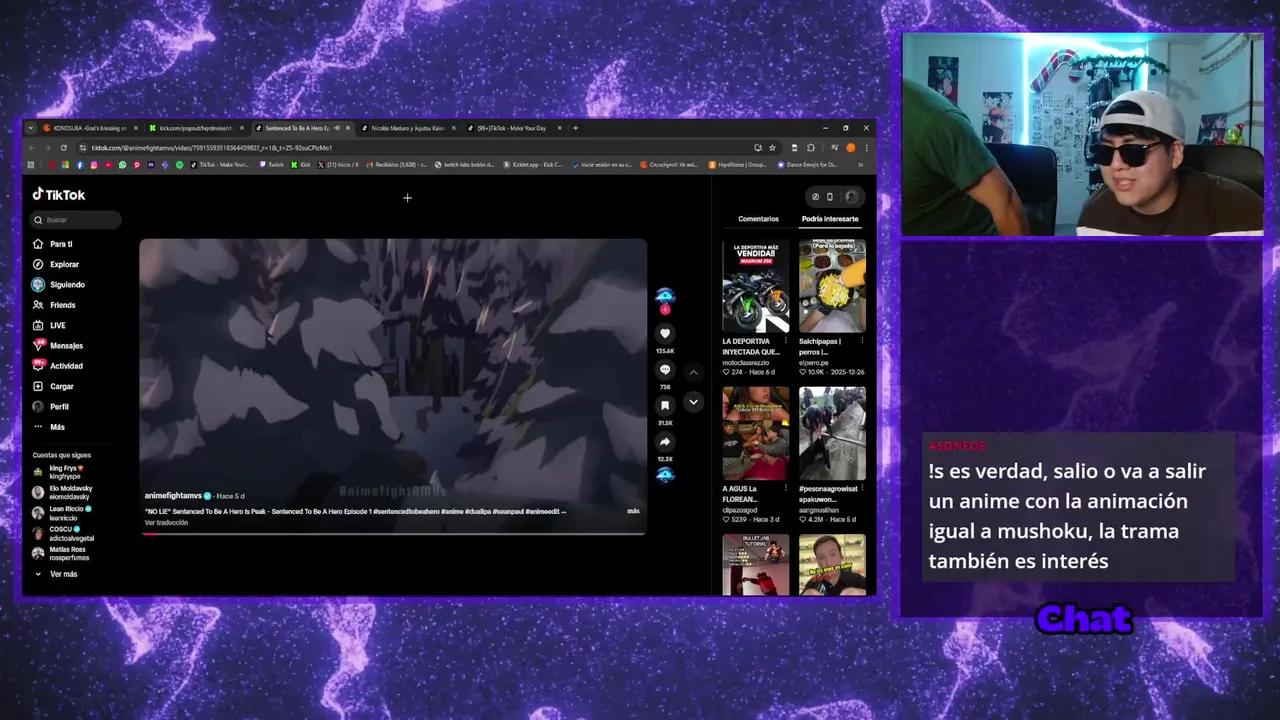
Task: Click the Ver traducción link
Action: click(x=166, y=523)
